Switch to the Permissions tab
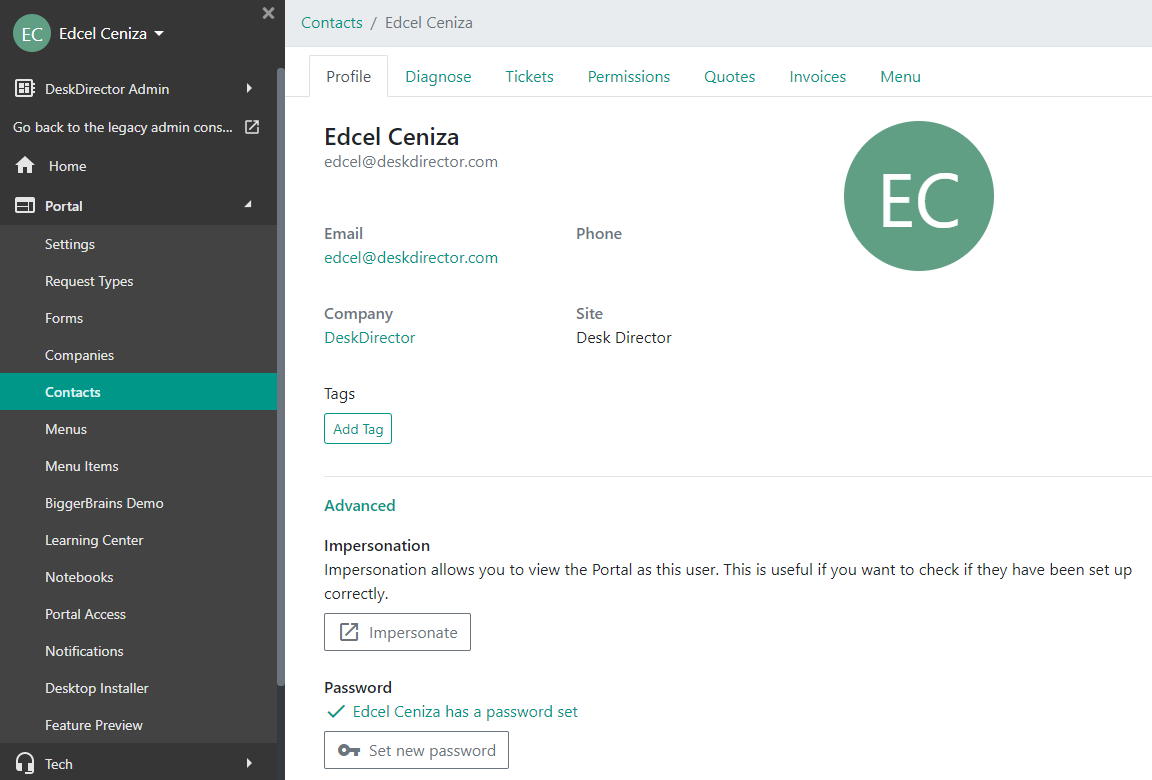1152x780 pixels. pyautogui.click(x=629, y=76)
